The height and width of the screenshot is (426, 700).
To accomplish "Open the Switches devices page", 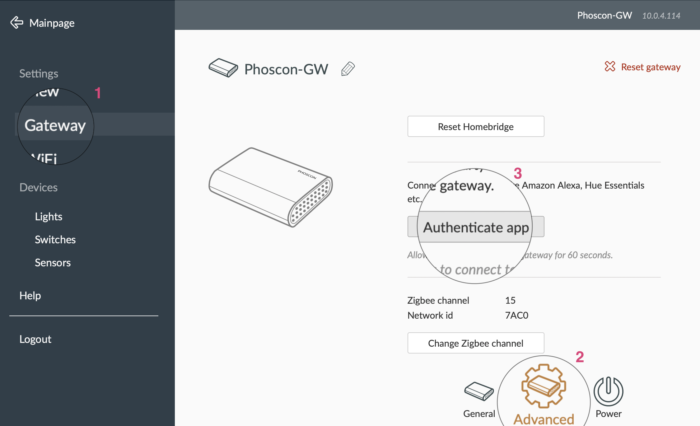I will tap(55, 240).
